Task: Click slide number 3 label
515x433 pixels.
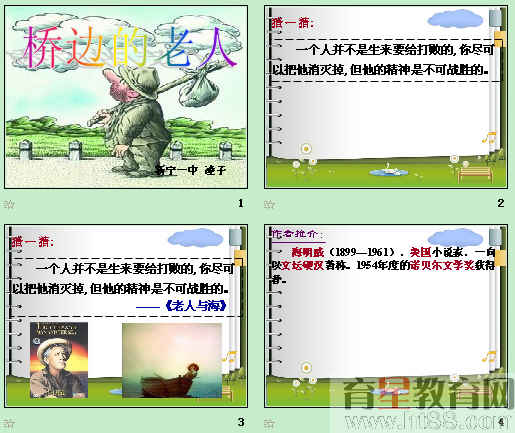Action: pos(241,422)
